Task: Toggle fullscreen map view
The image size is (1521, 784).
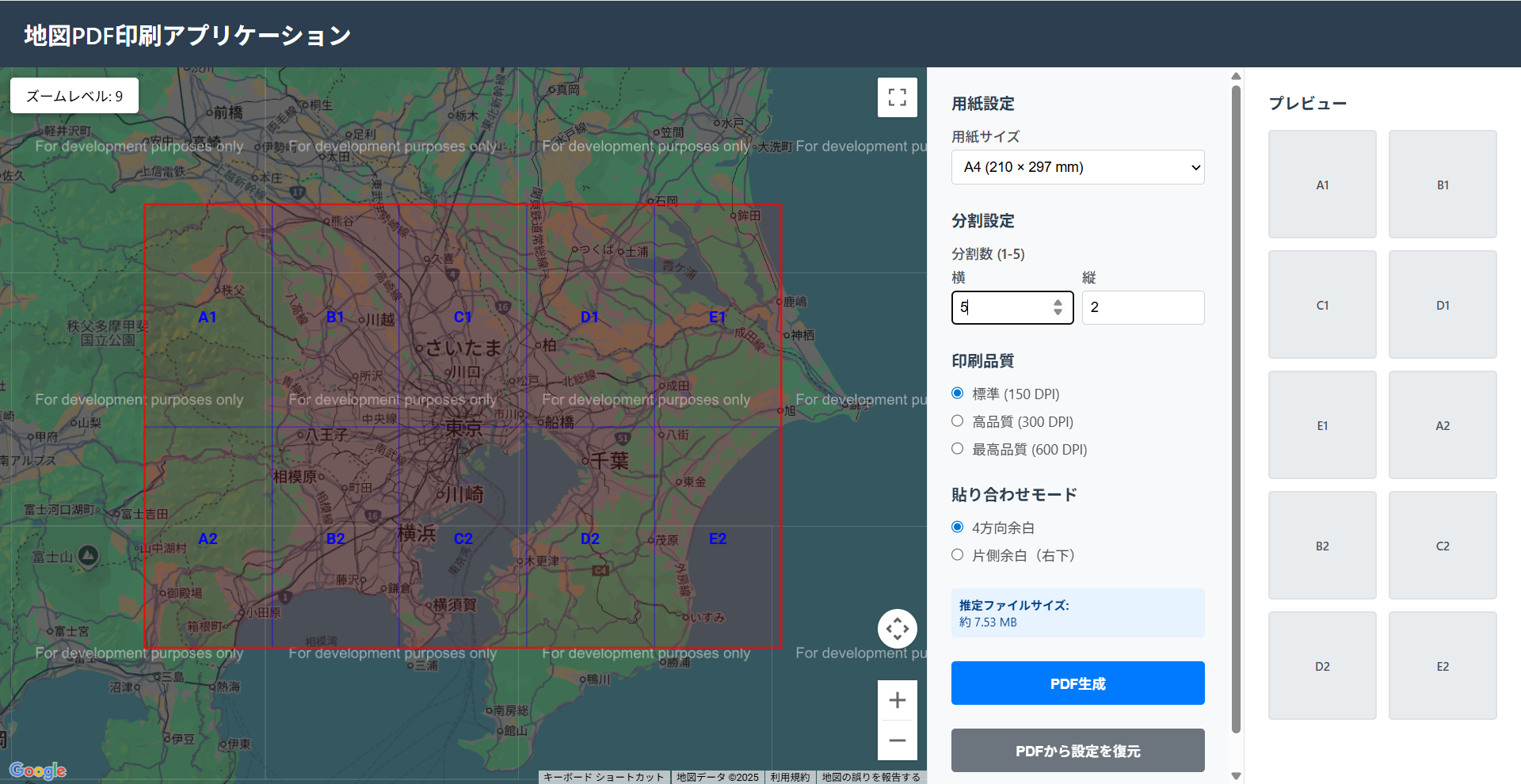Action: 898,97
